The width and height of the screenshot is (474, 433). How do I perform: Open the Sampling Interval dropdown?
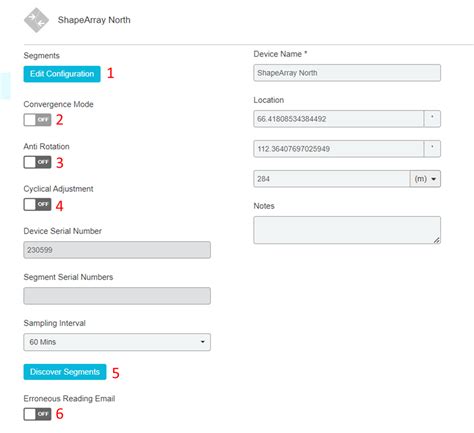(x=117, y=342)
